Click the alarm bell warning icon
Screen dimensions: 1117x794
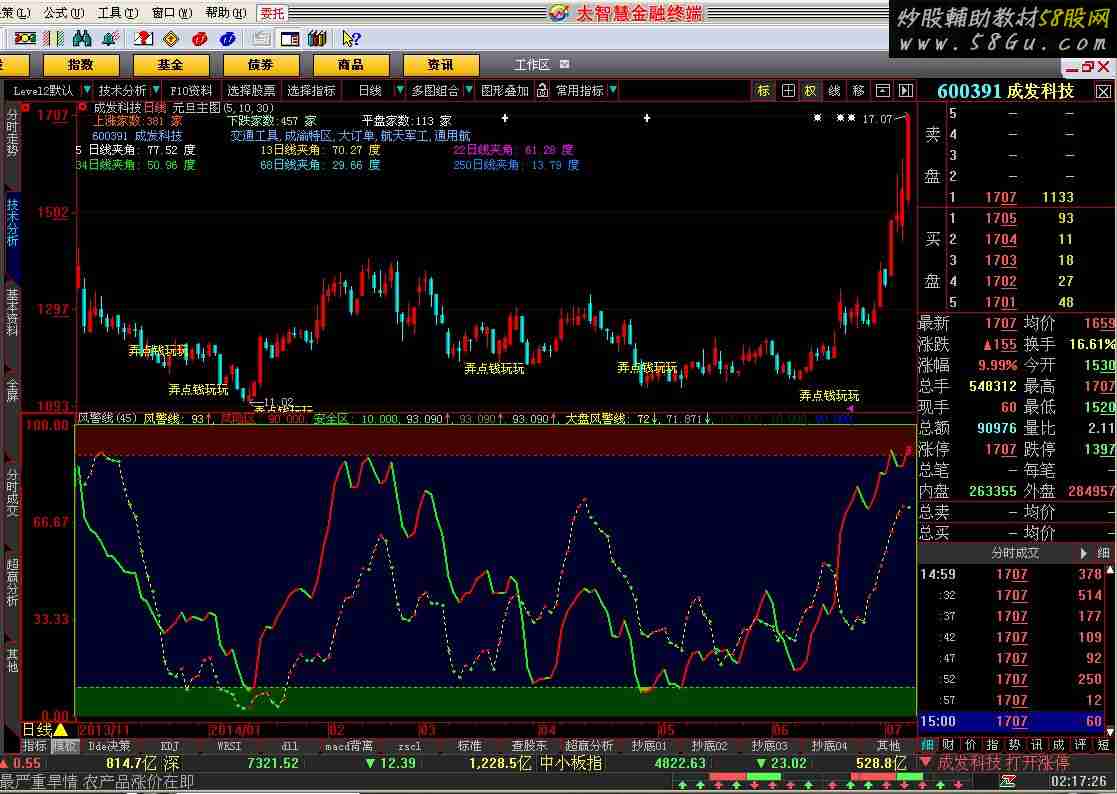[110, 38]
